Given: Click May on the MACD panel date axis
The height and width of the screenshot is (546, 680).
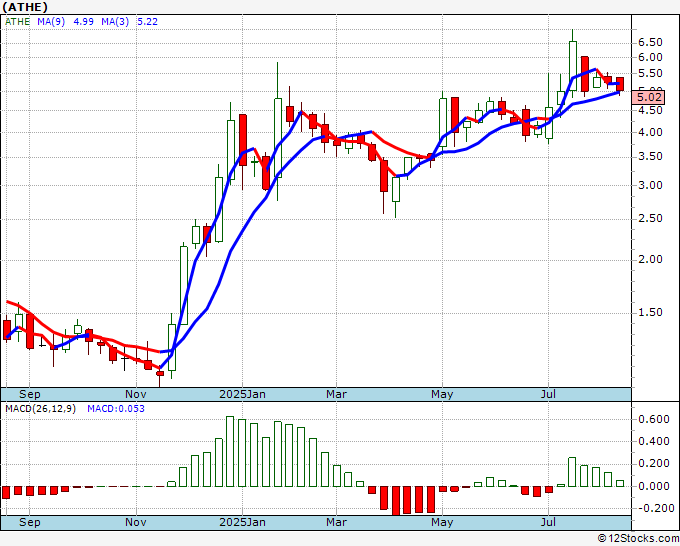Looking at the screenshot, I should click(x=442, y=522).
